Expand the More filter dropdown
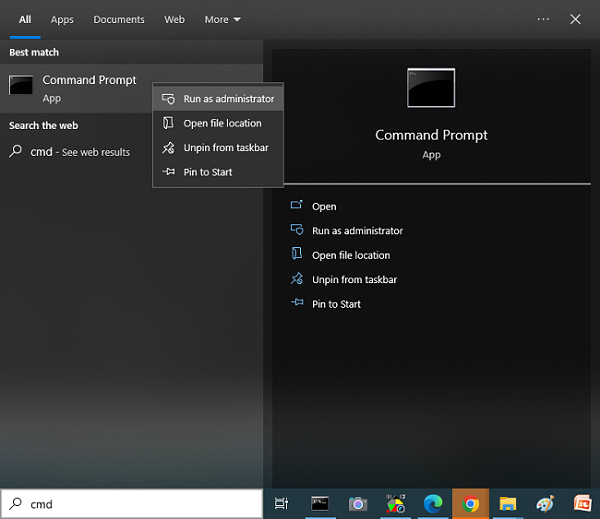Viewport: 600px width, 519px height. coord(222,19)
